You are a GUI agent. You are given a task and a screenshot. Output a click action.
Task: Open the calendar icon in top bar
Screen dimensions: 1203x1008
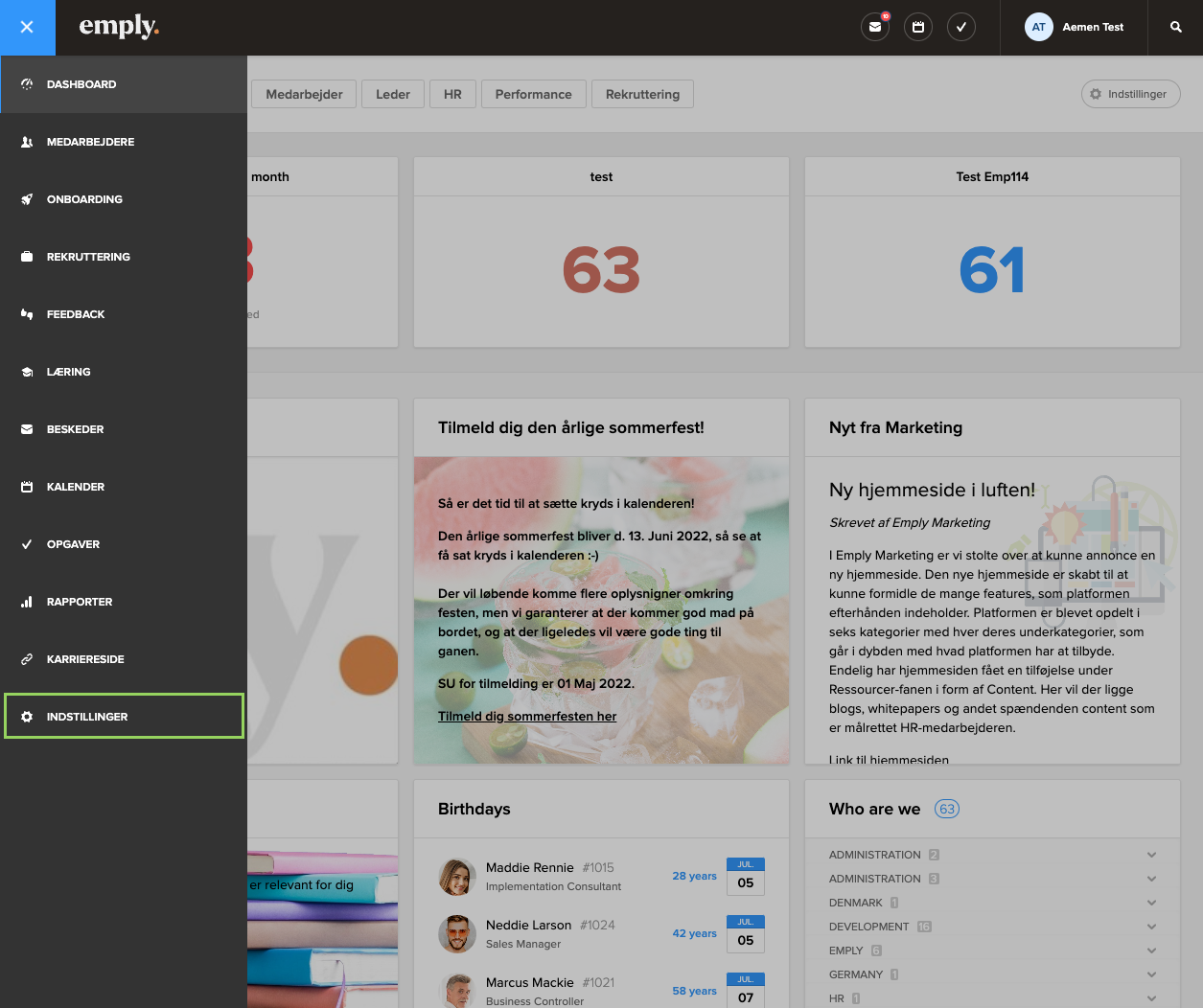(917, 27)
